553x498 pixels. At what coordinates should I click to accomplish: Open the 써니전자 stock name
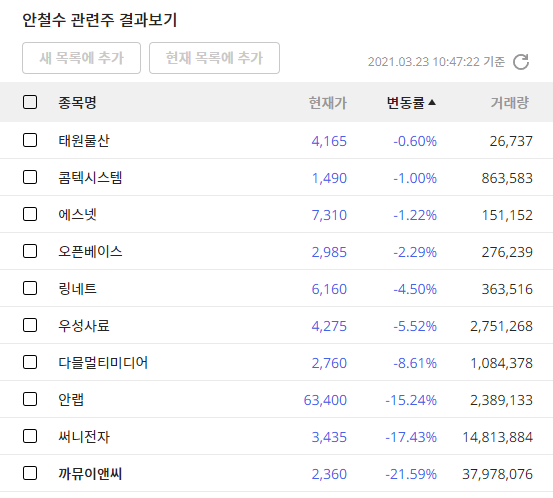(84, 437)
